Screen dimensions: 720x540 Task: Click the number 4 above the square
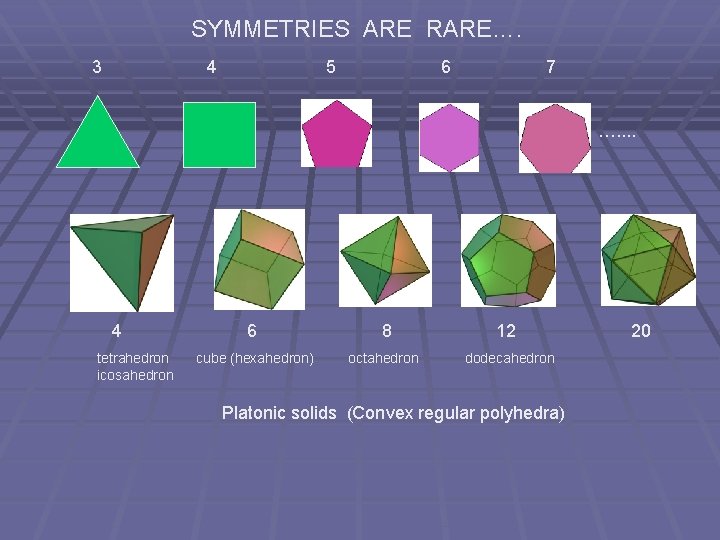[211, 67]
